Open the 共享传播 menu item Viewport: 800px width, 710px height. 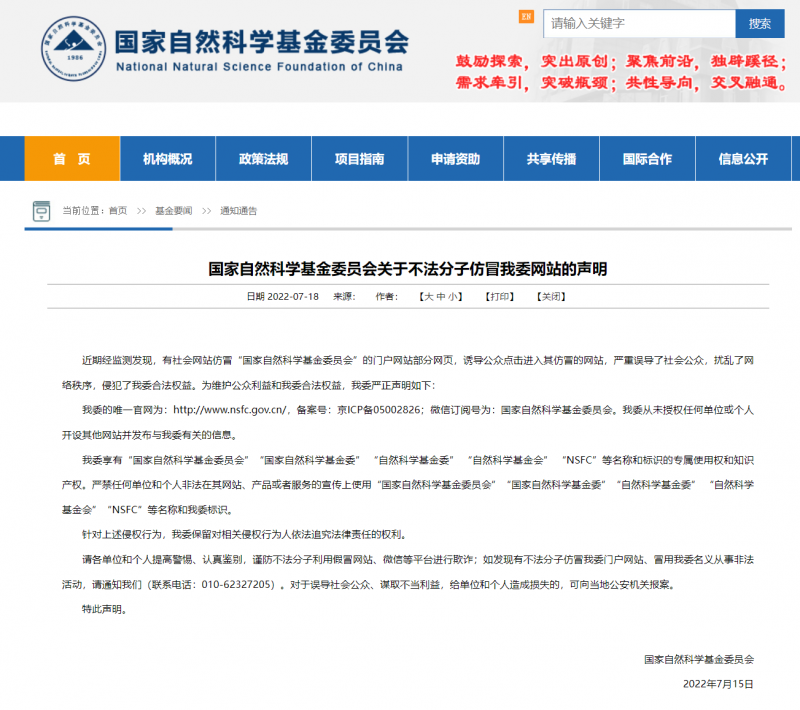coord(552,159)
